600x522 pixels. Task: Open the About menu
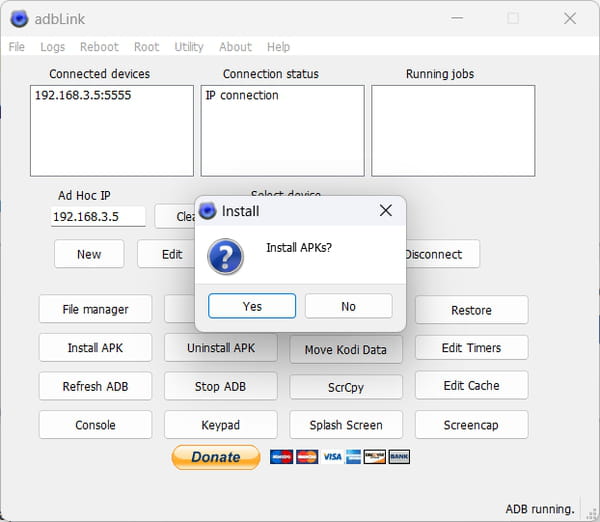[235, 47]
